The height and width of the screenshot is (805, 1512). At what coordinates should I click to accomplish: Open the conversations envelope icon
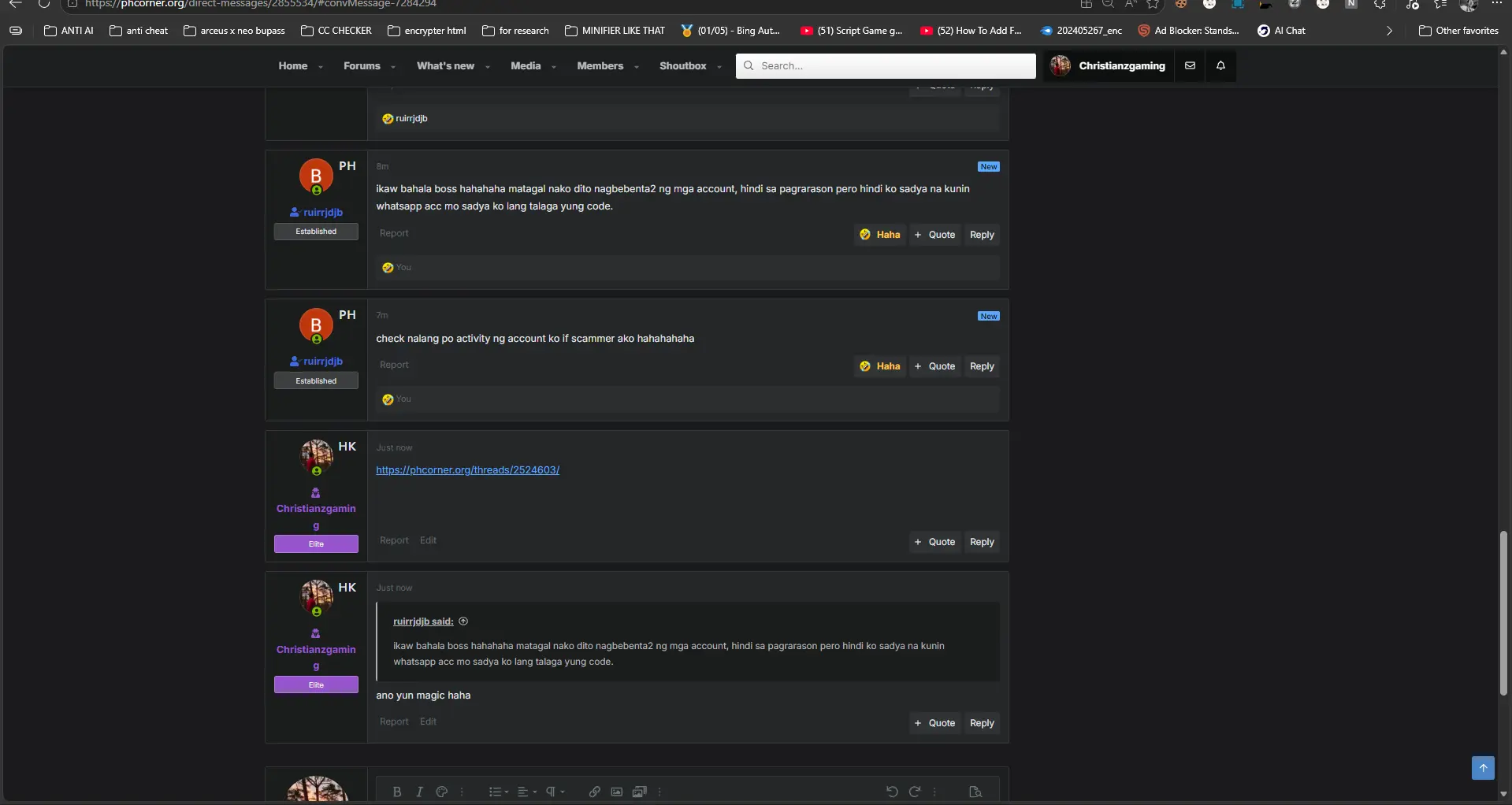click(x=1190, y=66)
